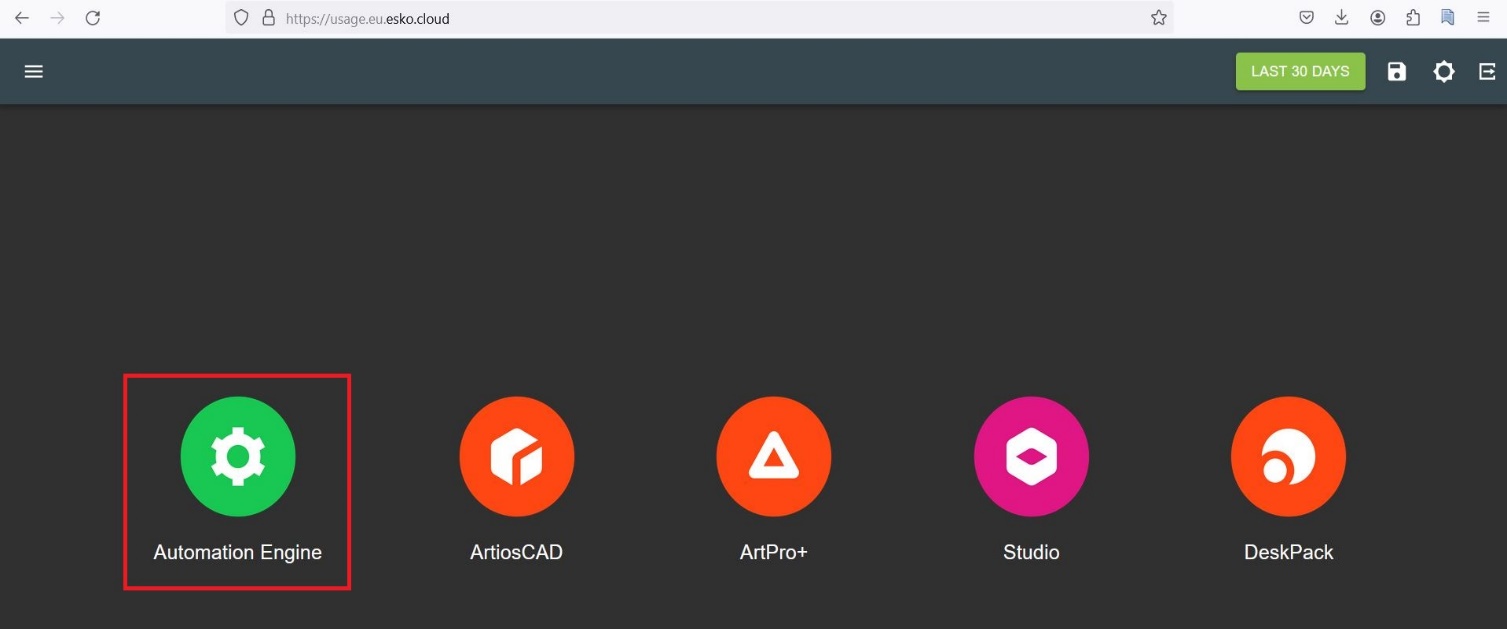Open the extensions puzzle-piece icon
The width and height of the screenshot is (1507, 629).
(1412, 17)
